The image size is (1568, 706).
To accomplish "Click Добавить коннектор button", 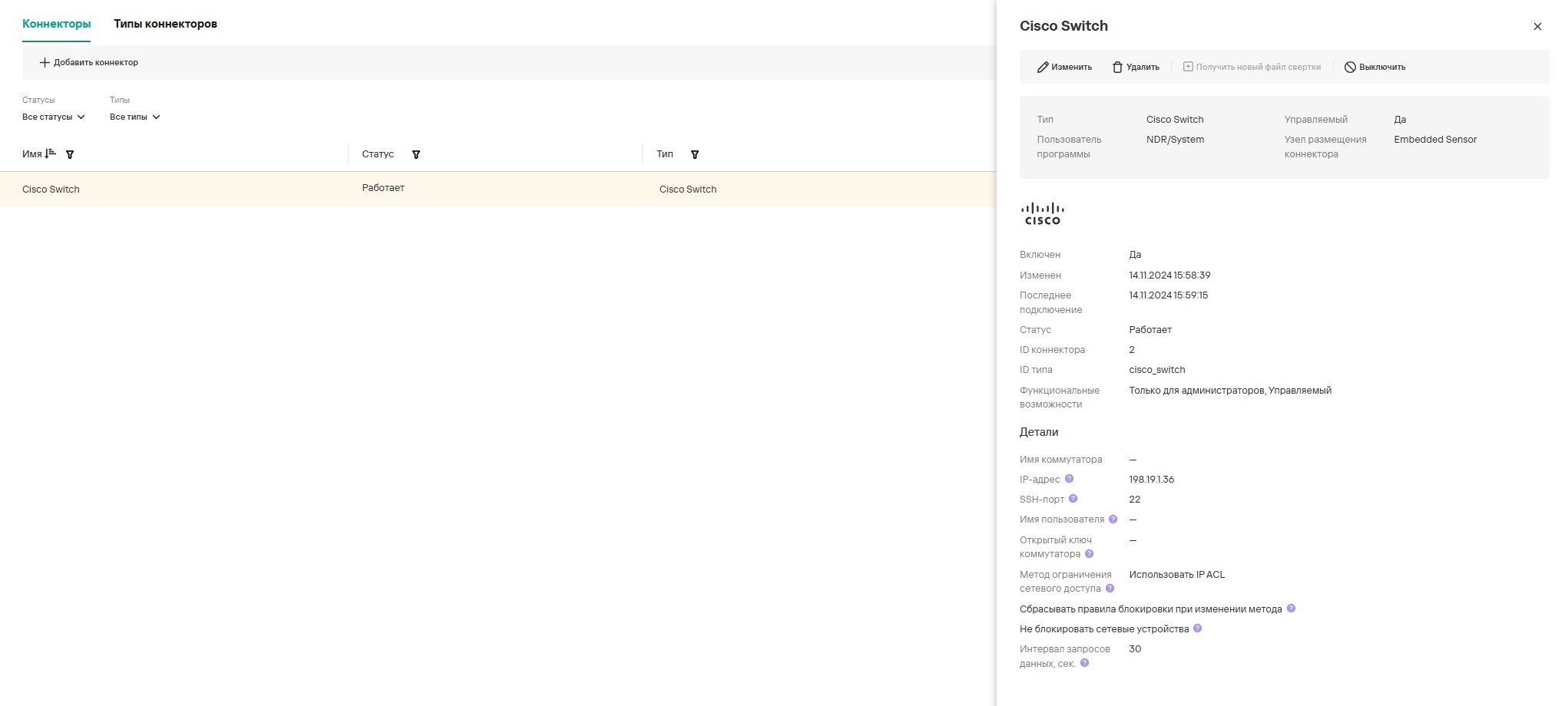I will (89, 63).
